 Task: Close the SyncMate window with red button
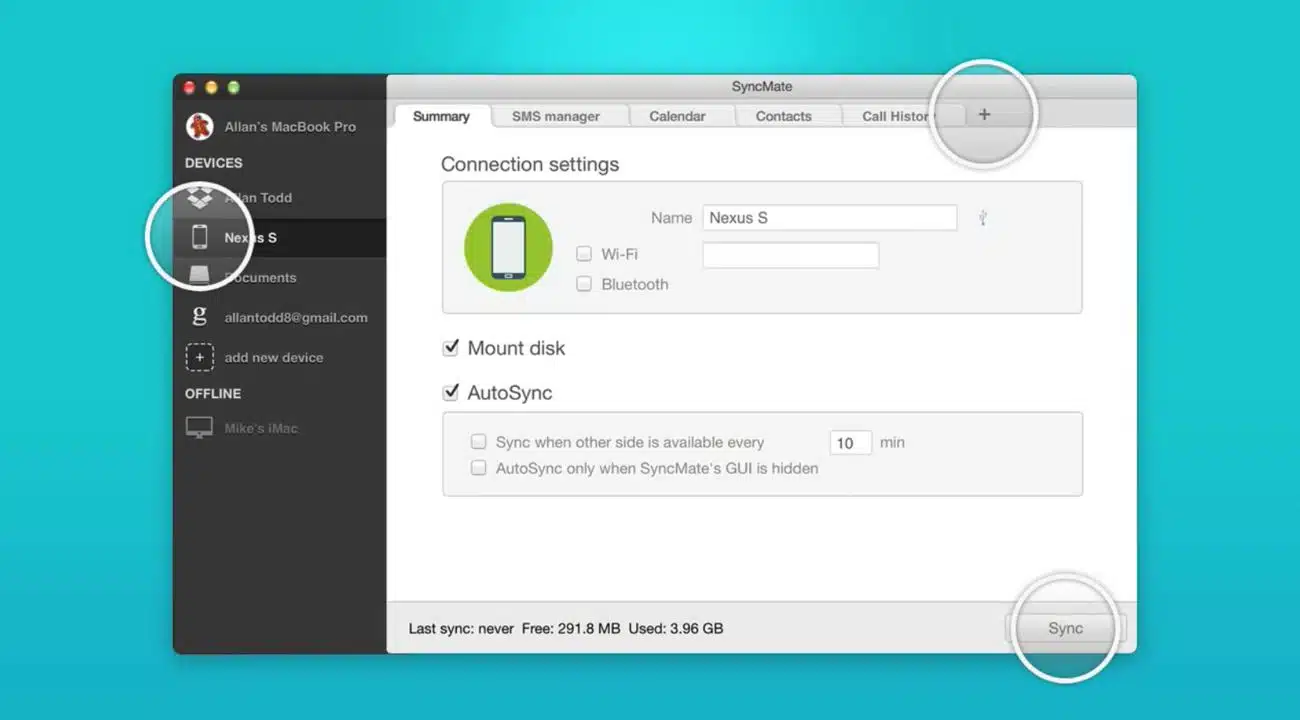(190, 88)
